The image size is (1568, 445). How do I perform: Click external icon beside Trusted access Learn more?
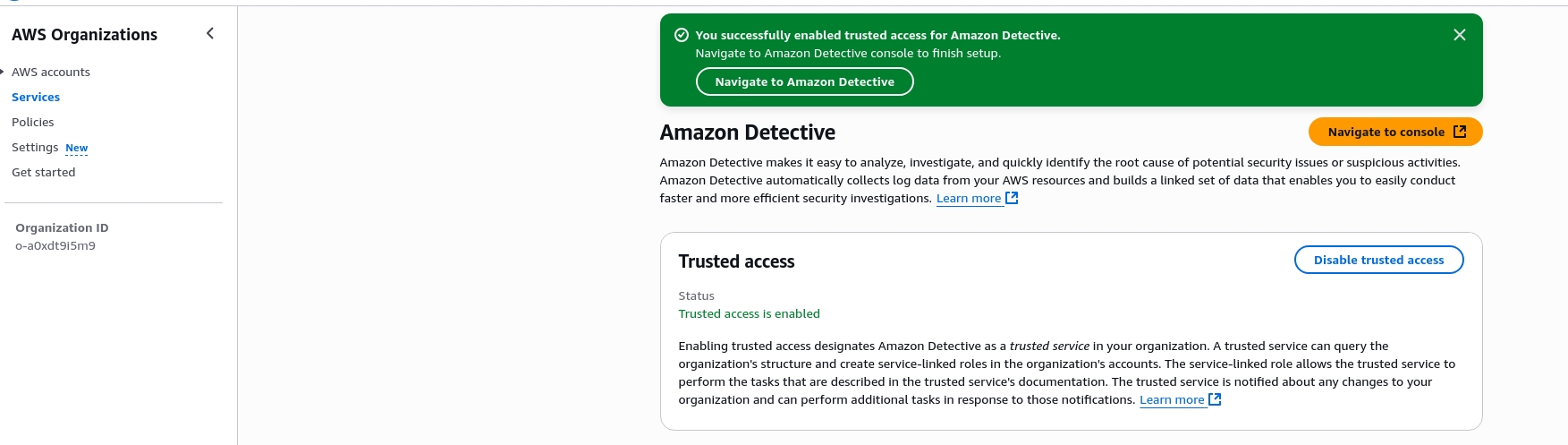[x=1215, y=399]
